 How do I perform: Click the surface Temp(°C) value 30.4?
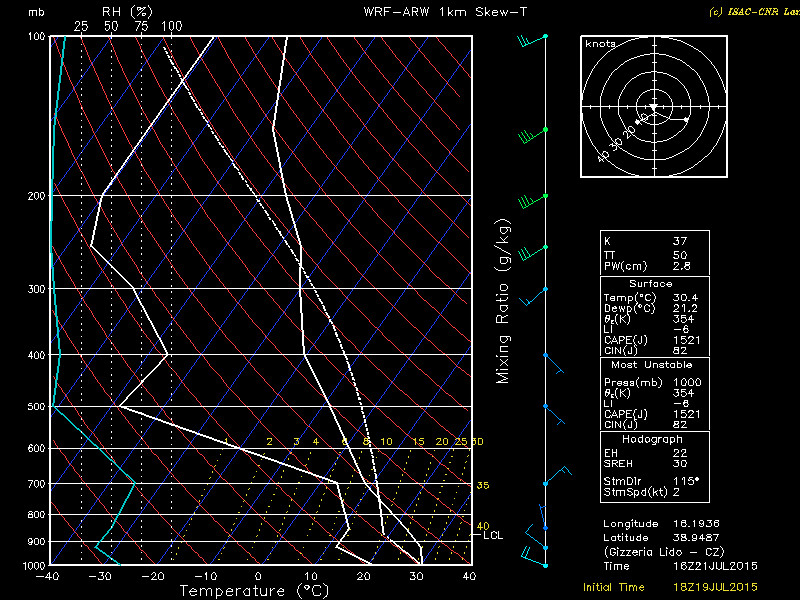(x=686, y=297)
